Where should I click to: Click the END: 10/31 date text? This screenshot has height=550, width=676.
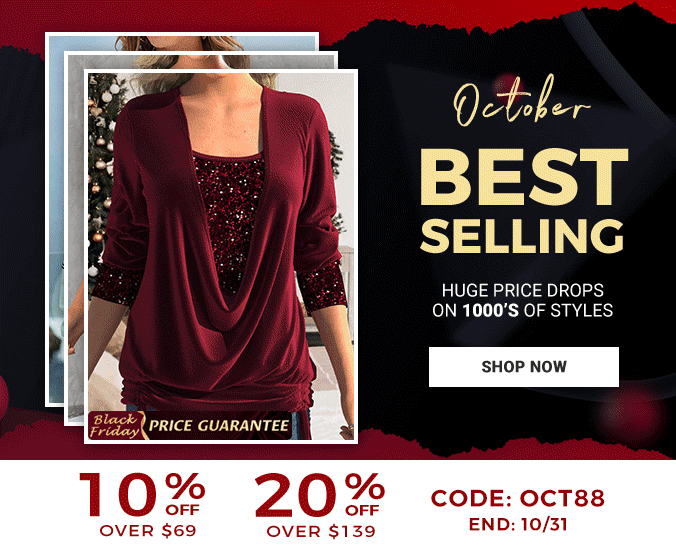518,524
